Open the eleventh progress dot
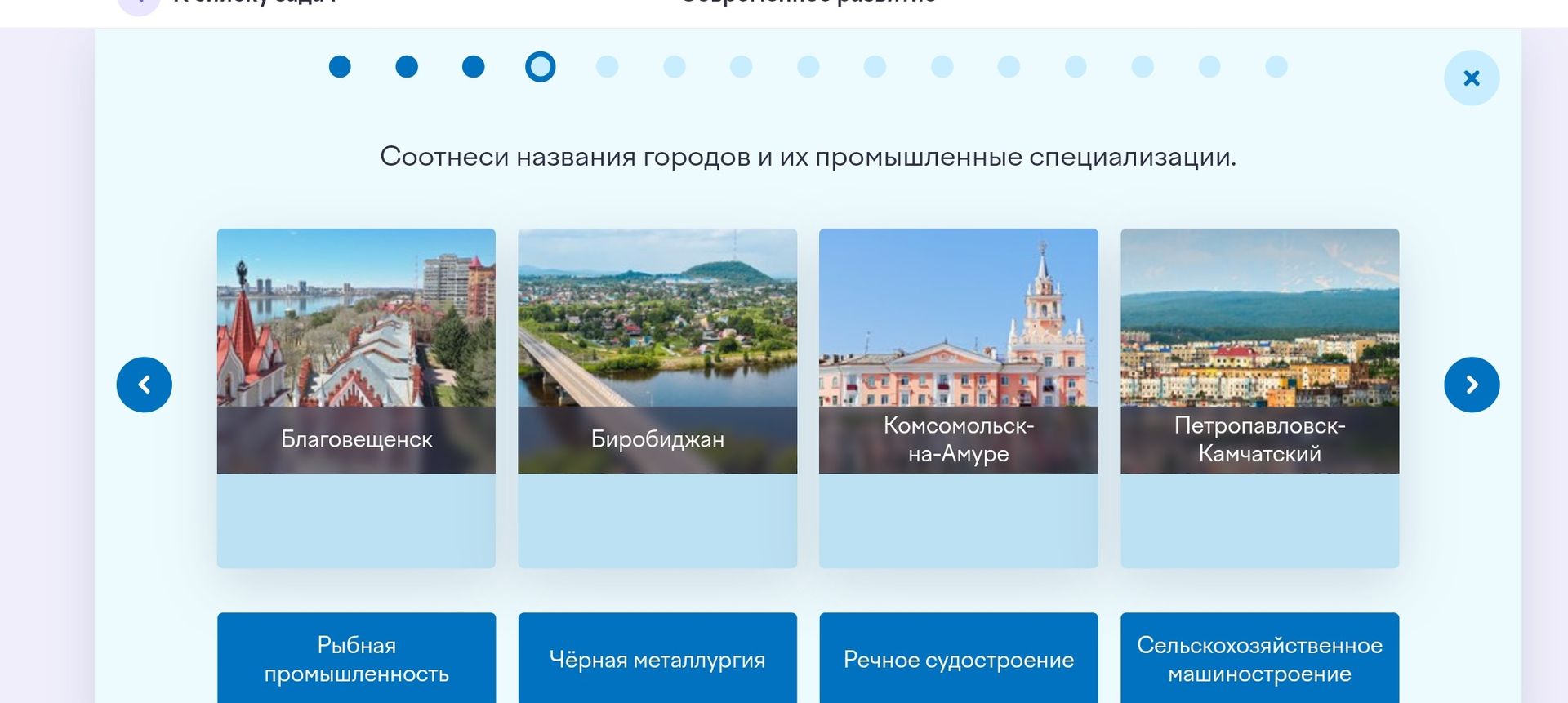1568x703 pixels. pyautogui.click(x=1009, y=67)
